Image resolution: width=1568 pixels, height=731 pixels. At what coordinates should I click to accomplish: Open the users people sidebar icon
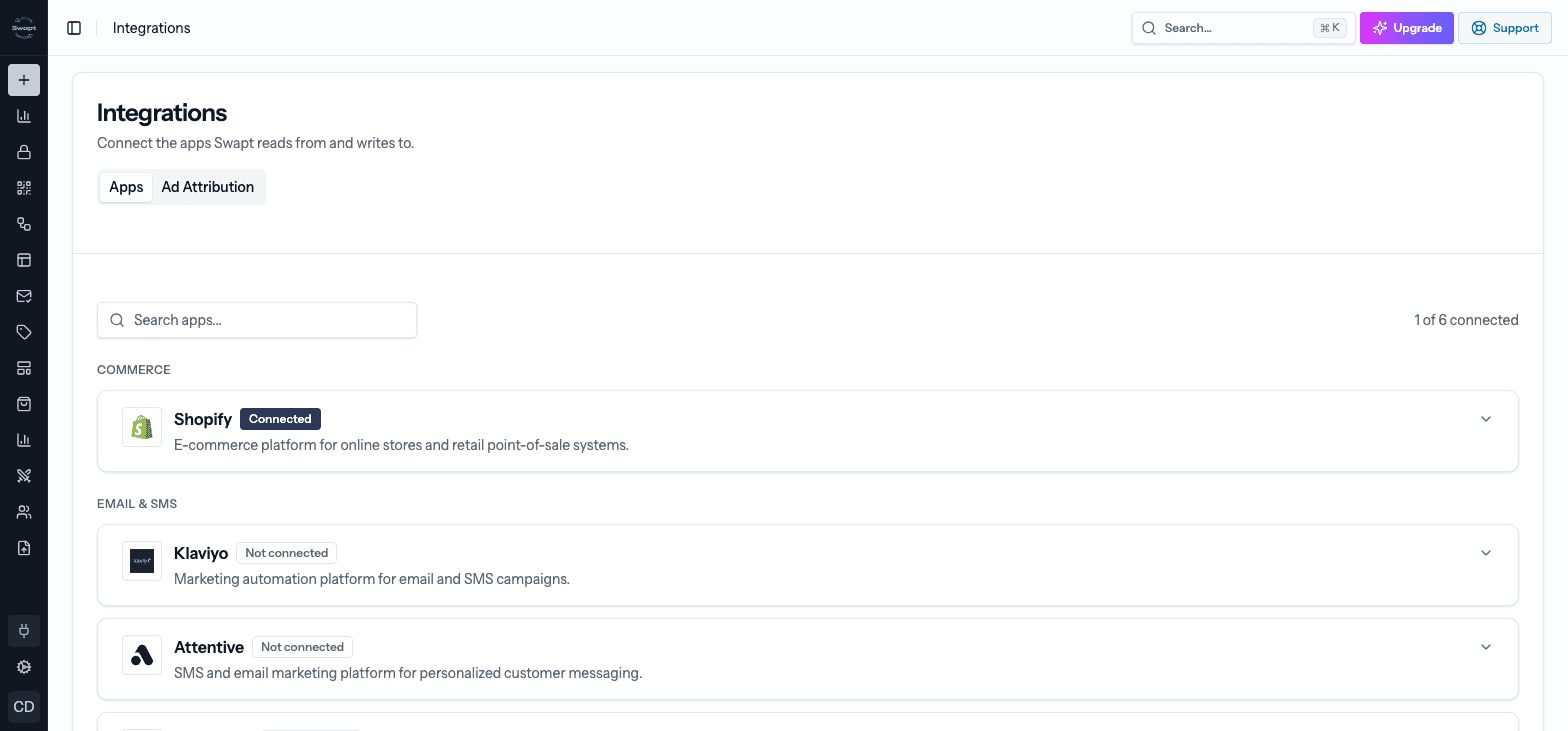[x=24, y=512]
